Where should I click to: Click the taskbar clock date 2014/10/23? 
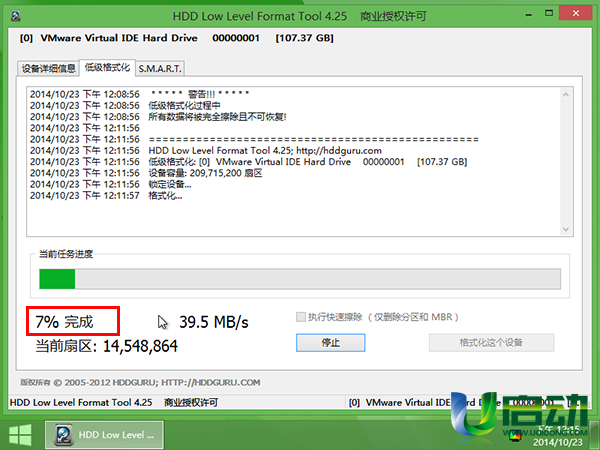pyautogui.click(x=557, y=442)
